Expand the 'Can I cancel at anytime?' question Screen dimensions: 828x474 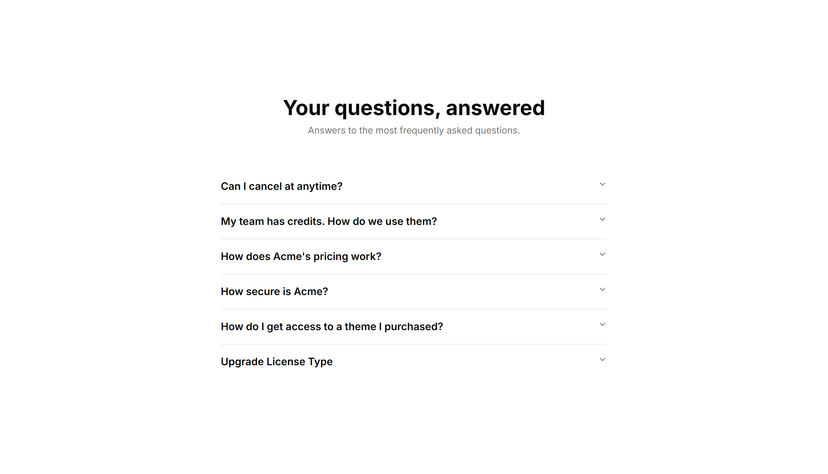pyautogui.click(x=413, y=186)
